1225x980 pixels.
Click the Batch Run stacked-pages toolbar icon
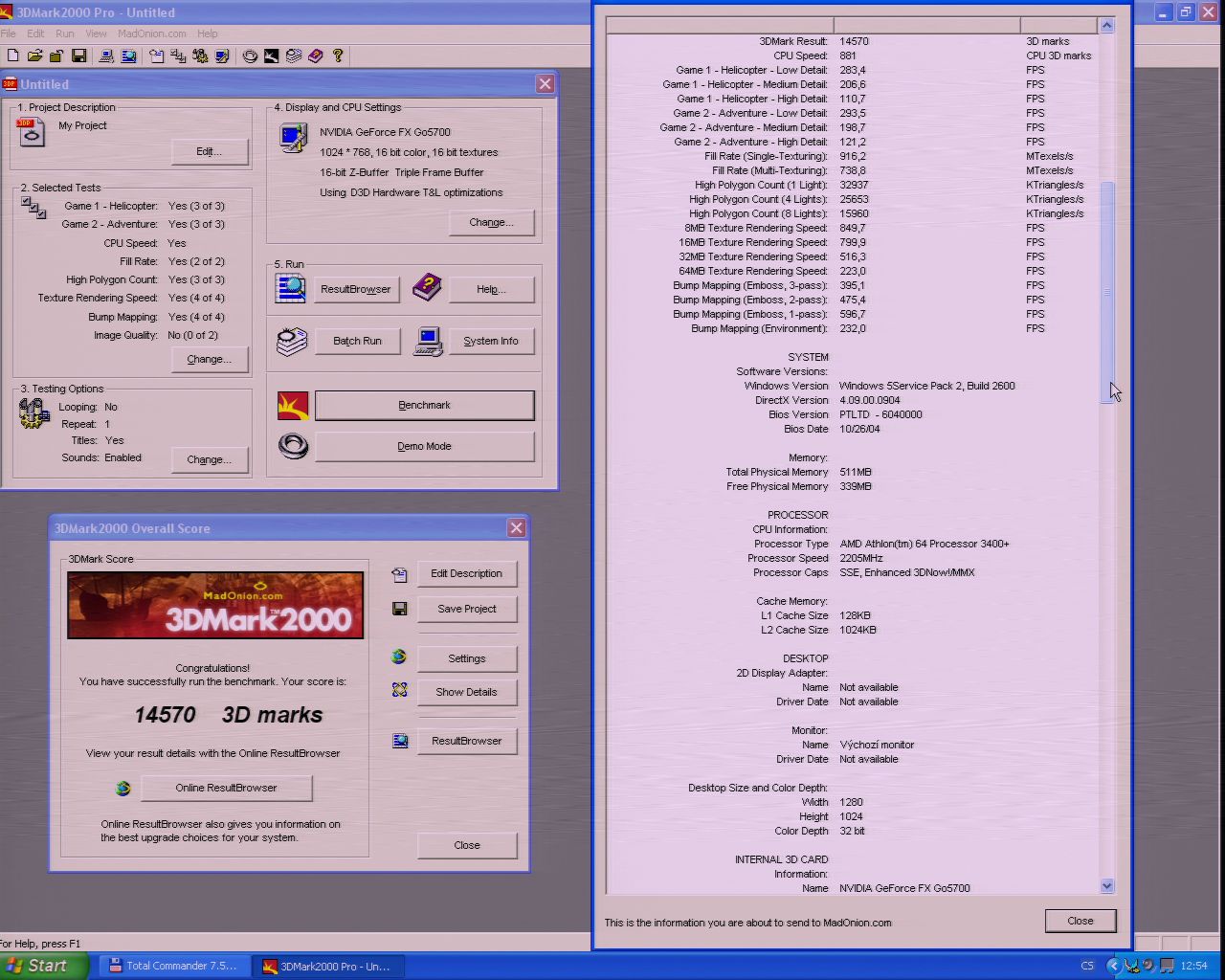[294, 56]
